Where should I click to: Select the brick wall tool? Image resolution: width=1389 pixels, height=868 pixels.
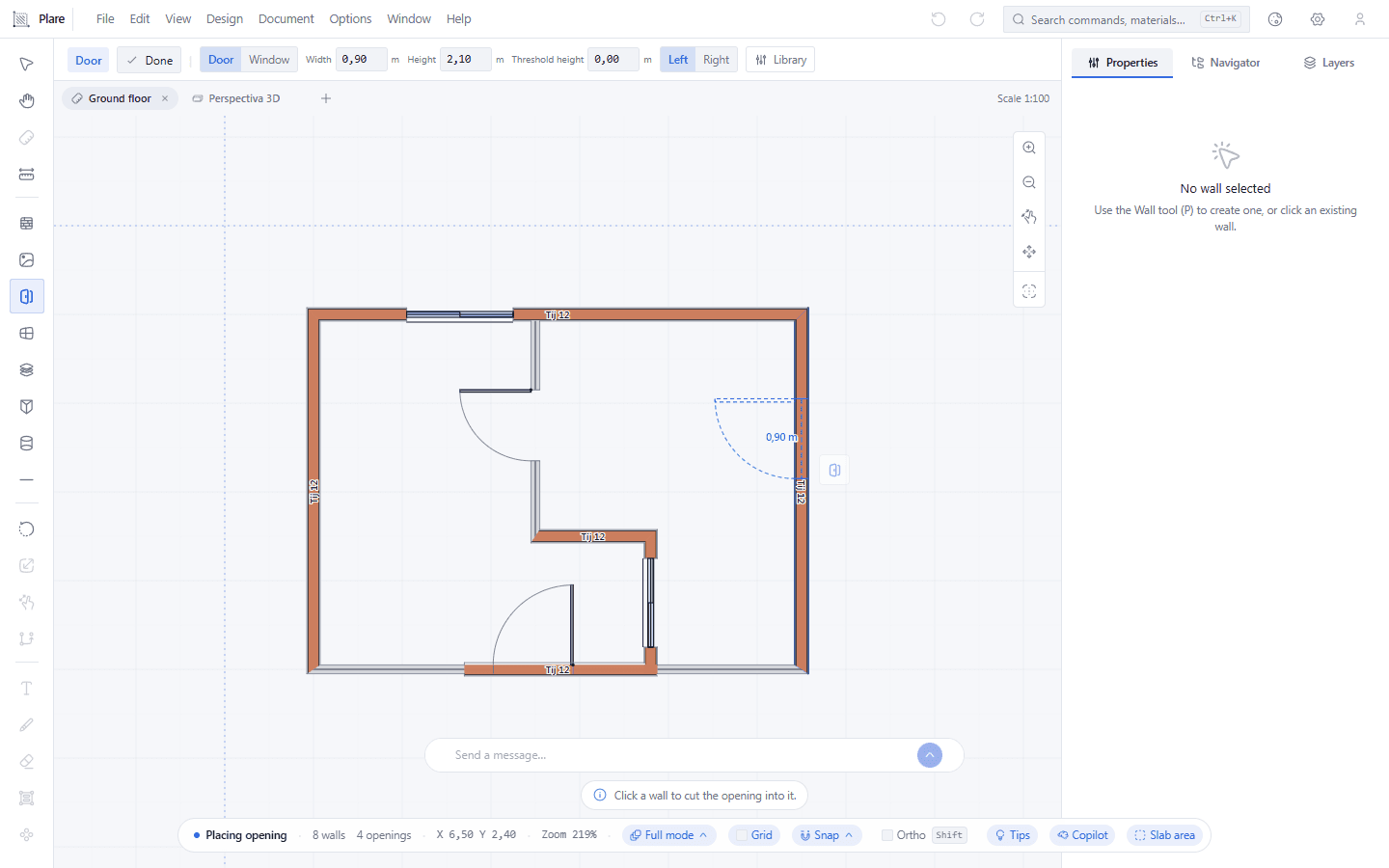[27, 223]
